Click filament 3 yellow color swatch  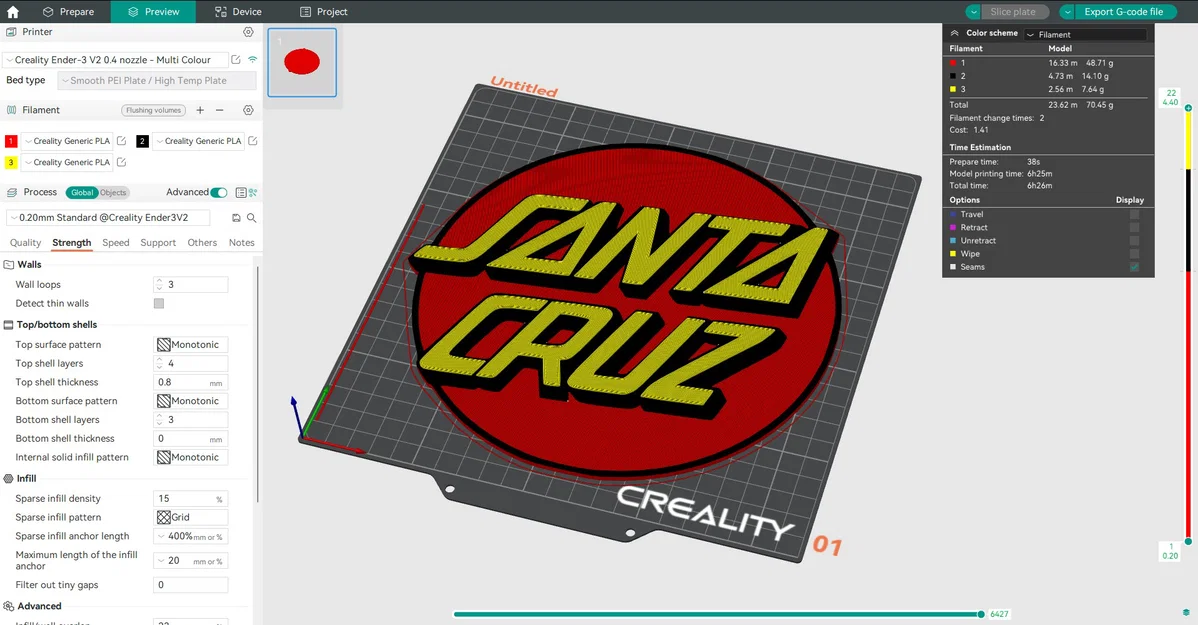point(11,162)
